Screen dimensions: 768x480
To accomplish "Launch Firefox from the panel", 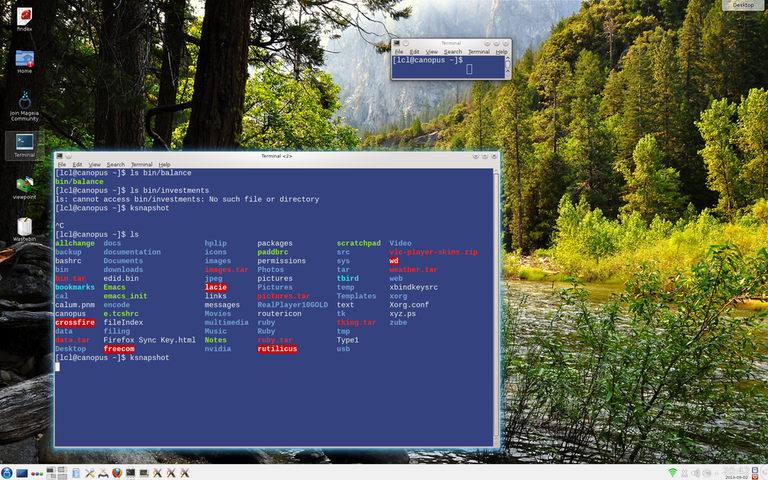I will click(117, 473).
